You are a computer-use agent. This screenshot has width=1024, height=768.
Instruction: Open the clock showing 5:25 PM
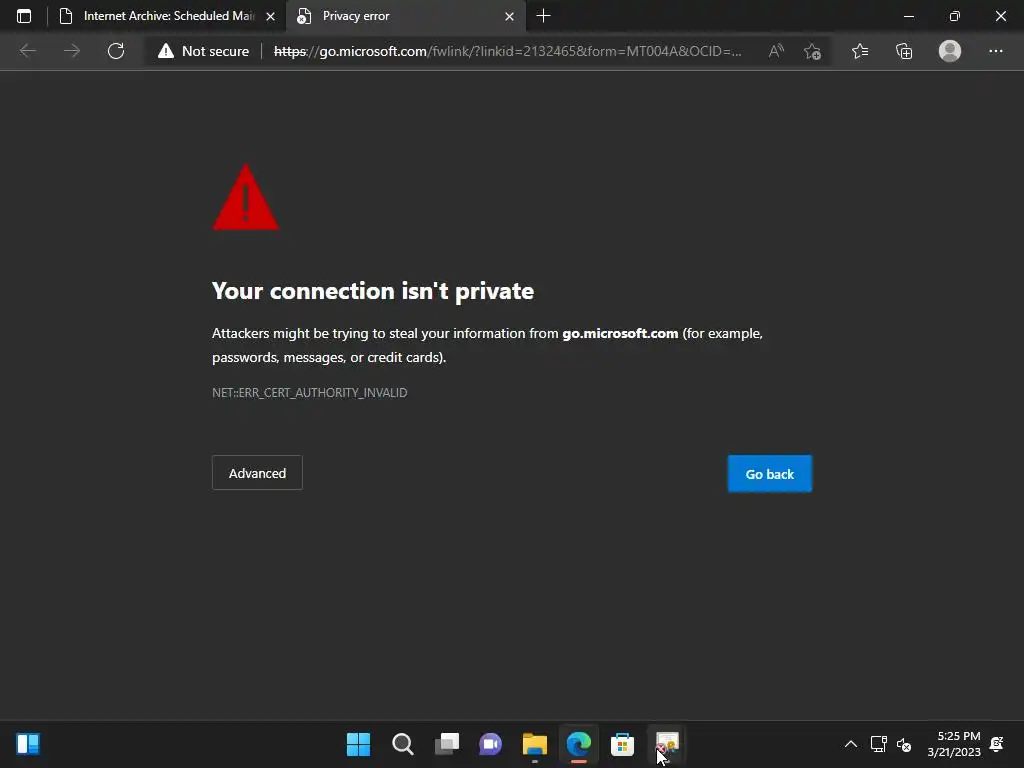(954, 744)
